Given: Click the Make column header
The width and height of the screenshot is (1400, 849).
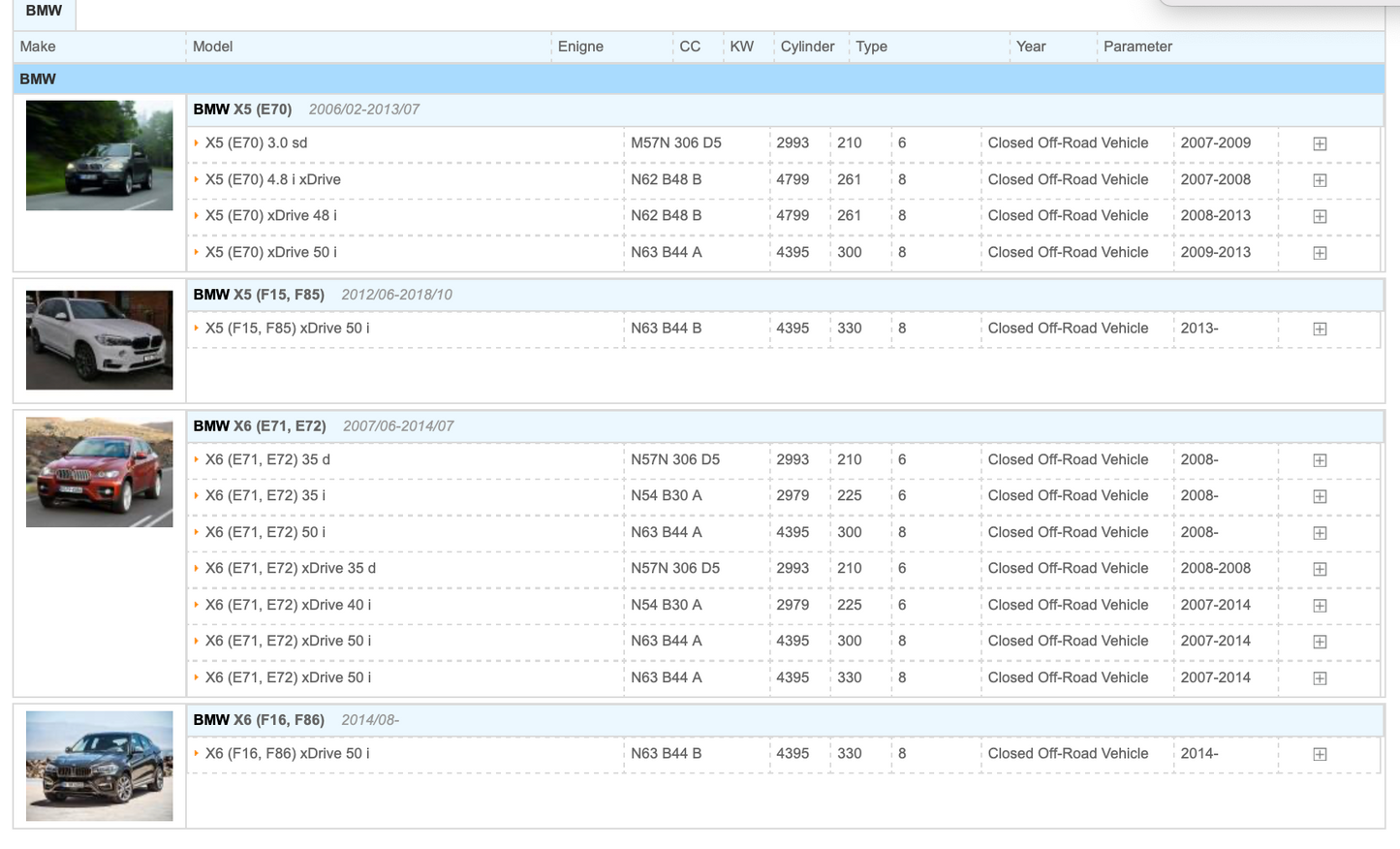Looking at the screenshot, I should point(99,47).
